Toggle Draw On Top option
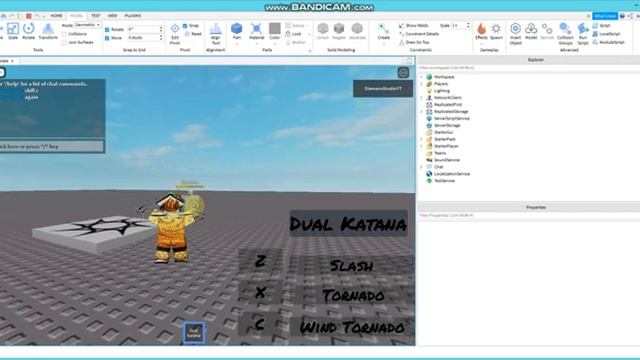Viewport: 640px width, 360px height. pos(414,42)
